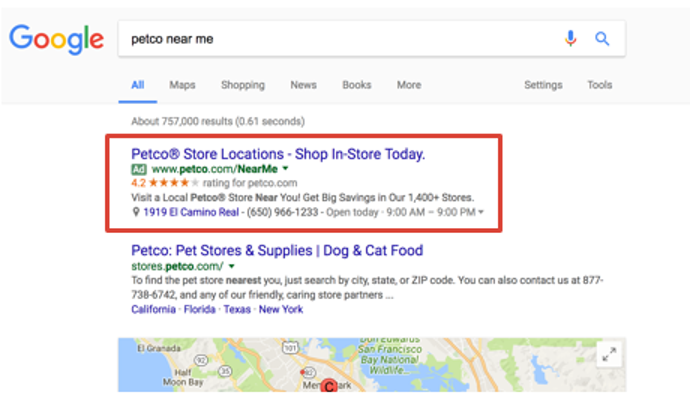Viewport: 690px width, 398px height.
Task: Expand the map with fullscreen arrows icon
Action: click(609, 354)
